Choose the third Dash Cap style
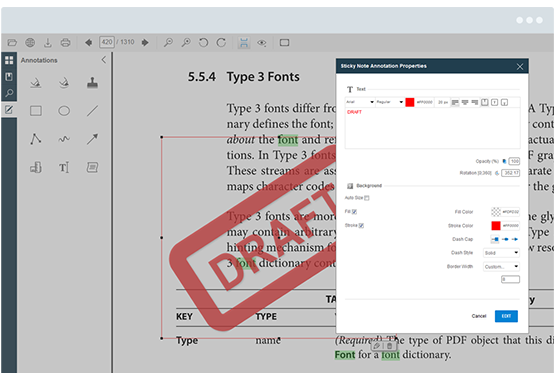 tap(515, 240)
